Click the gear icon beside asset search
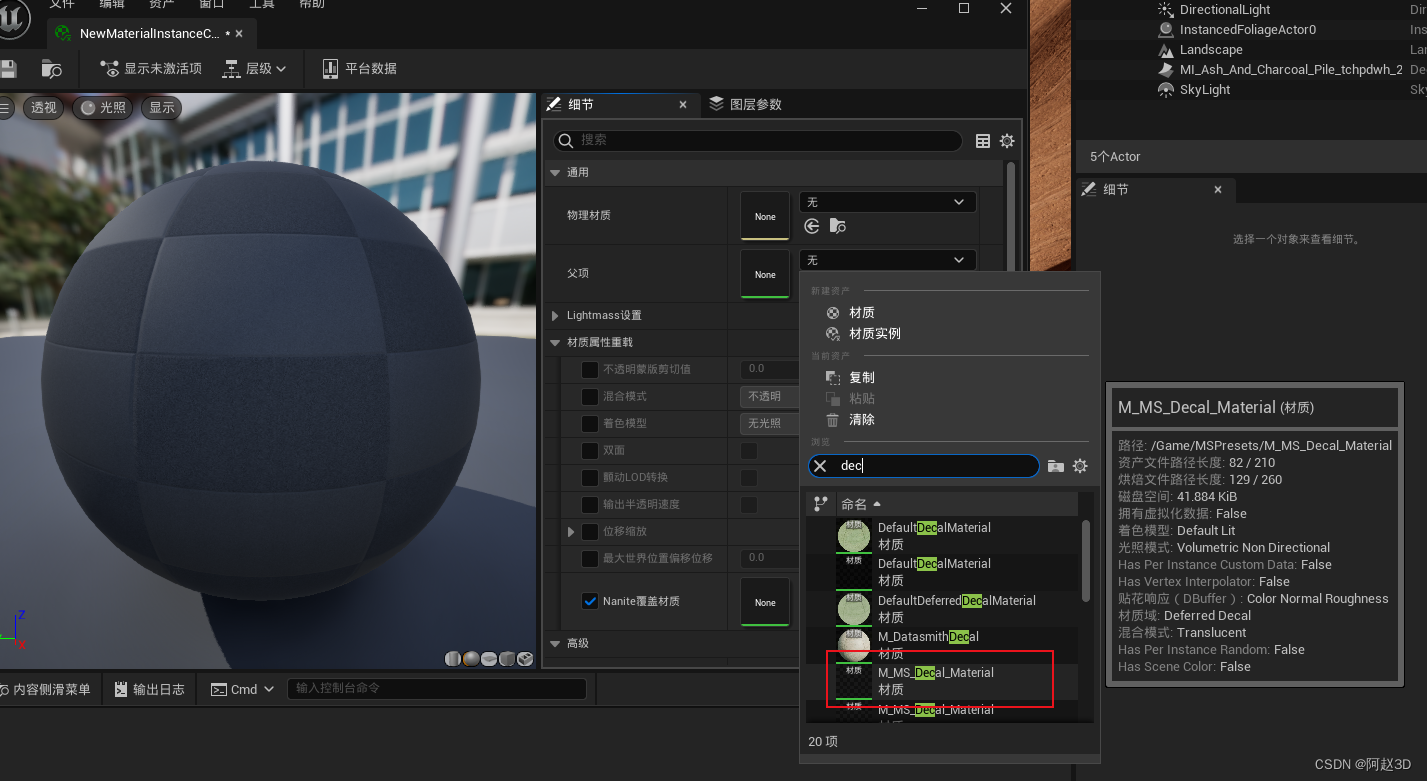1427x781 pixels. (x=1080, y=466)
